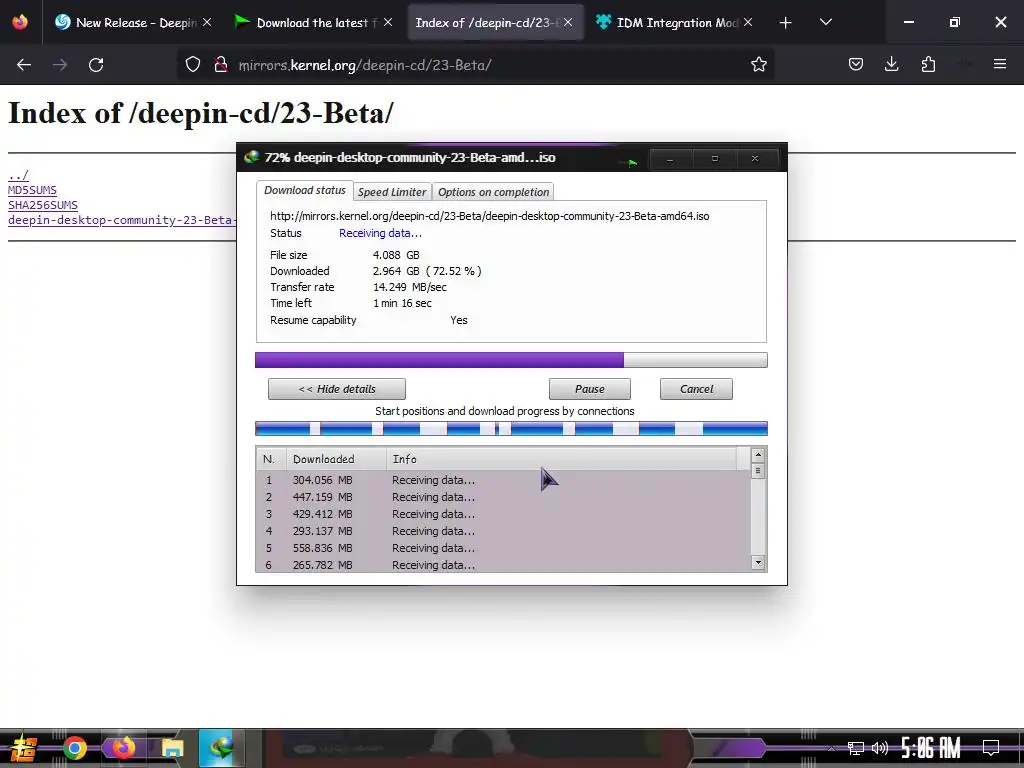1024x768 pixels.
Task: Reload the page with the refresh icon
Action: [x=96, y=65]
